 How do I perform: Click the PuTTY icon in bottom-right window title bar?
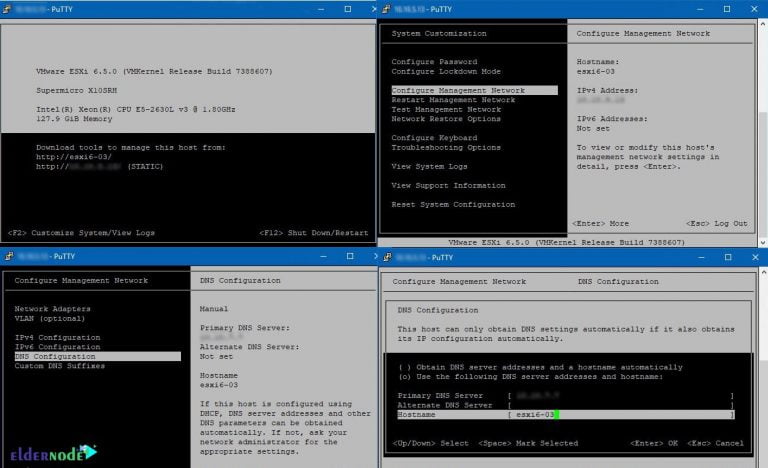coord(387,257)
